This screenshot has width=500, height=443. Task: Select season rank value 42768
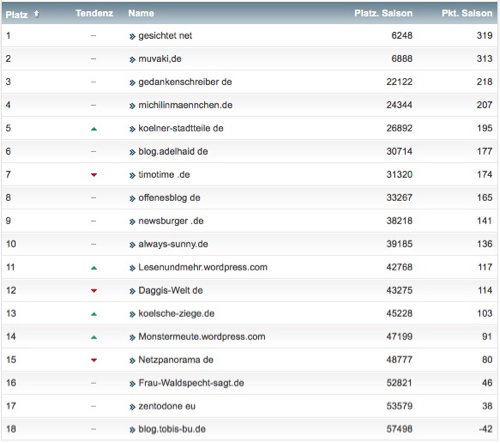(399, 267)
